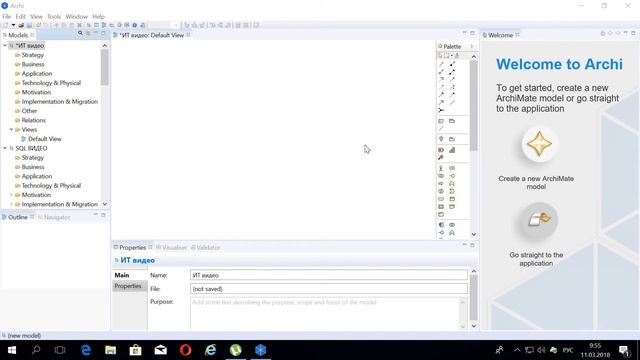The height and width of the screenshot is (360, 640).
Task: Switch to the Navigator tab
Action: (54, 217)
